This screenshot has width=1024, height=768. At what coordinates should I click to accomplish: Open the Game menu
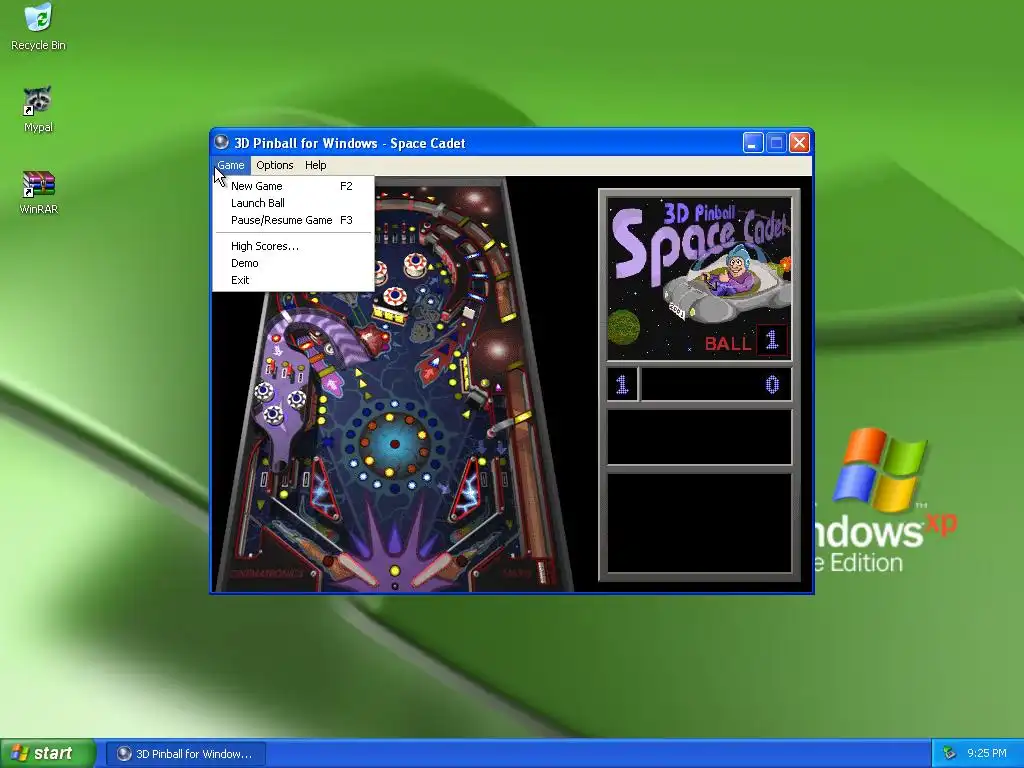pos(231,165)
